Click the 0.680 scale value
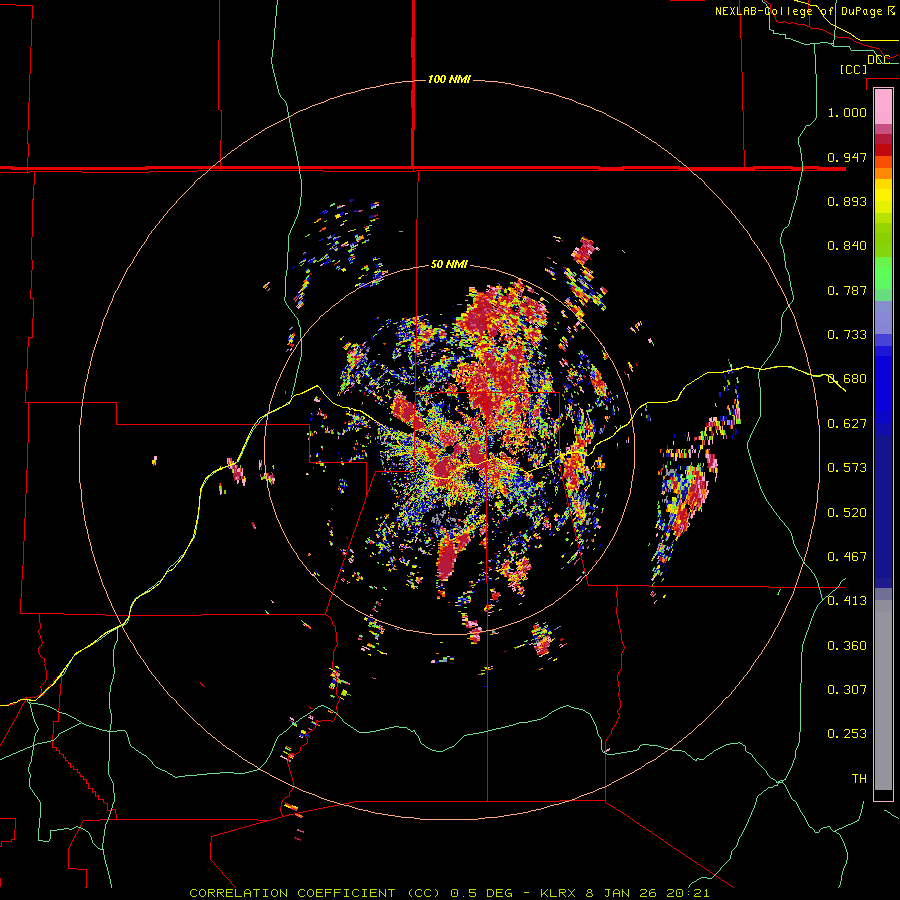Viewport: 900px width, 900px height. click(x=847, y=379)
